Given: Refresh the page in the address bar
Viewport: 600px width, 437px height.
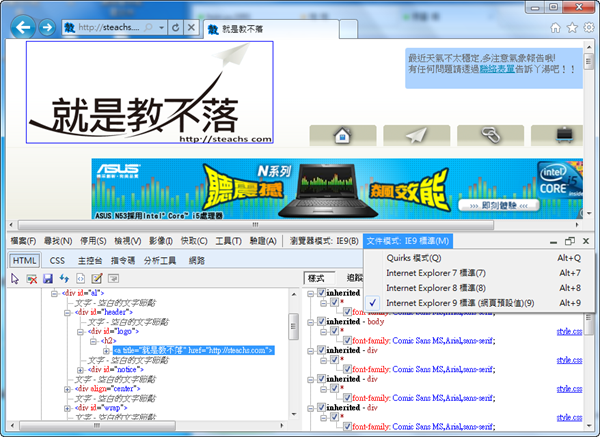Looking at the screenshot, I should [176, 28].
